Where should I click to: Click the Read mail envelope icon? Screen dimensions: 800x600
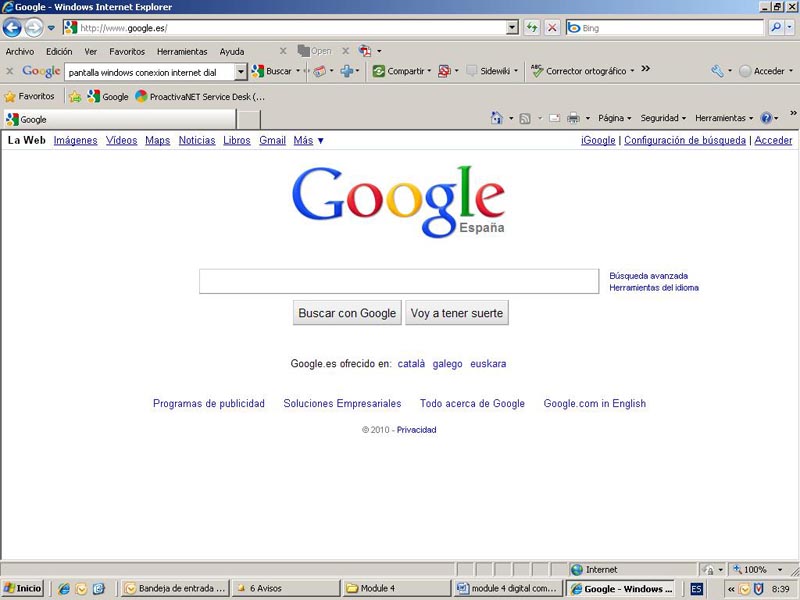[555, 118]
